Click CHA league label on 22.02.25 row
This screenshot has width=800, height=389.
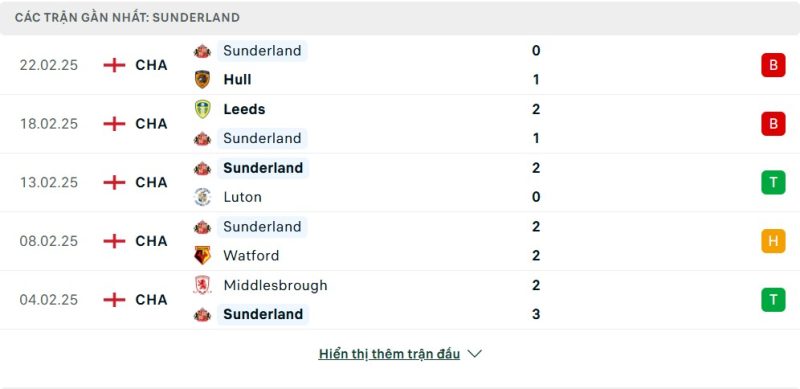(151, 65)
